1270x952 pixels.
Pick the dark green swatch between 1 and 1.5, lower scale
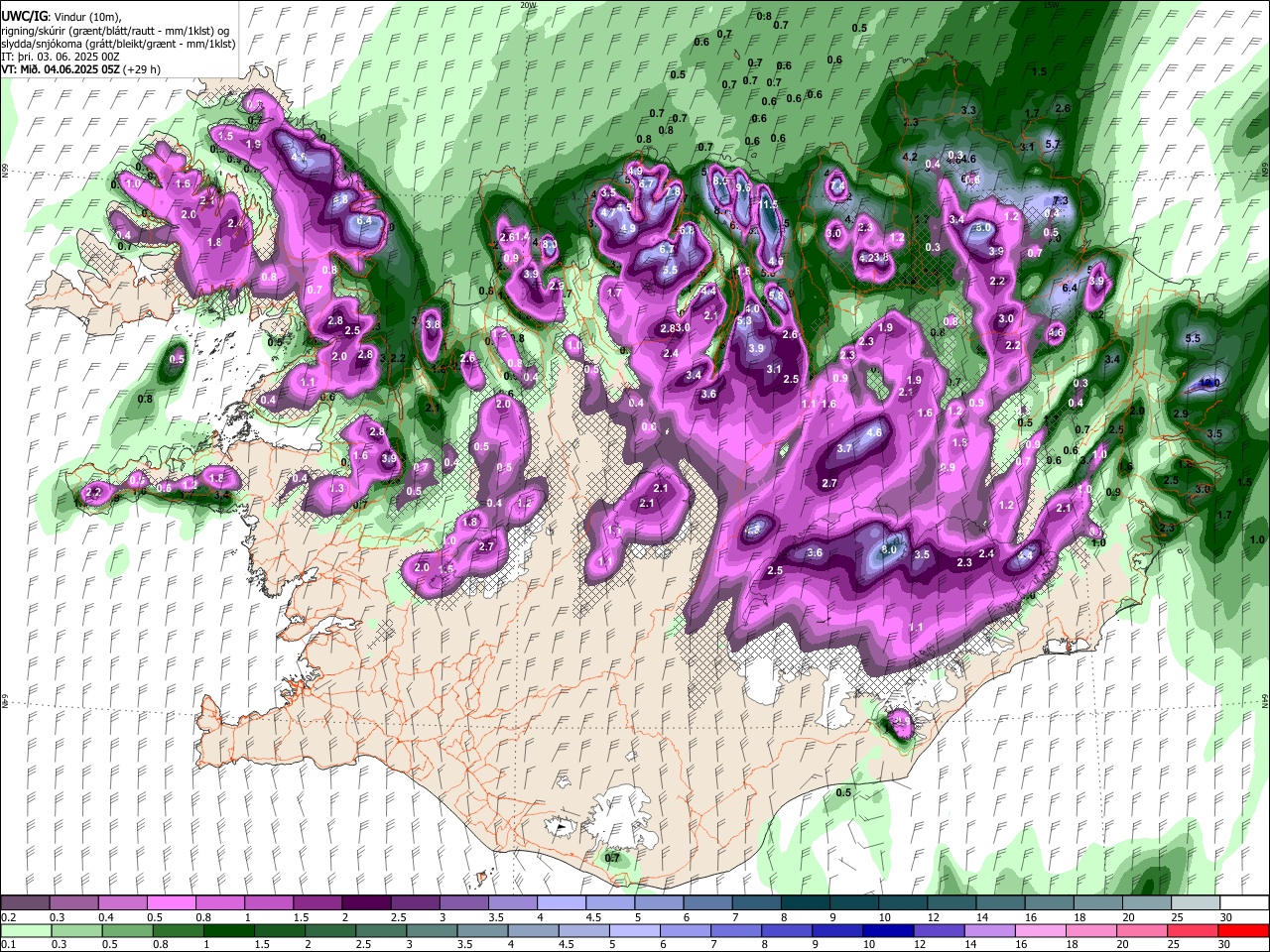pyautogui.click(x=229, y=930)
